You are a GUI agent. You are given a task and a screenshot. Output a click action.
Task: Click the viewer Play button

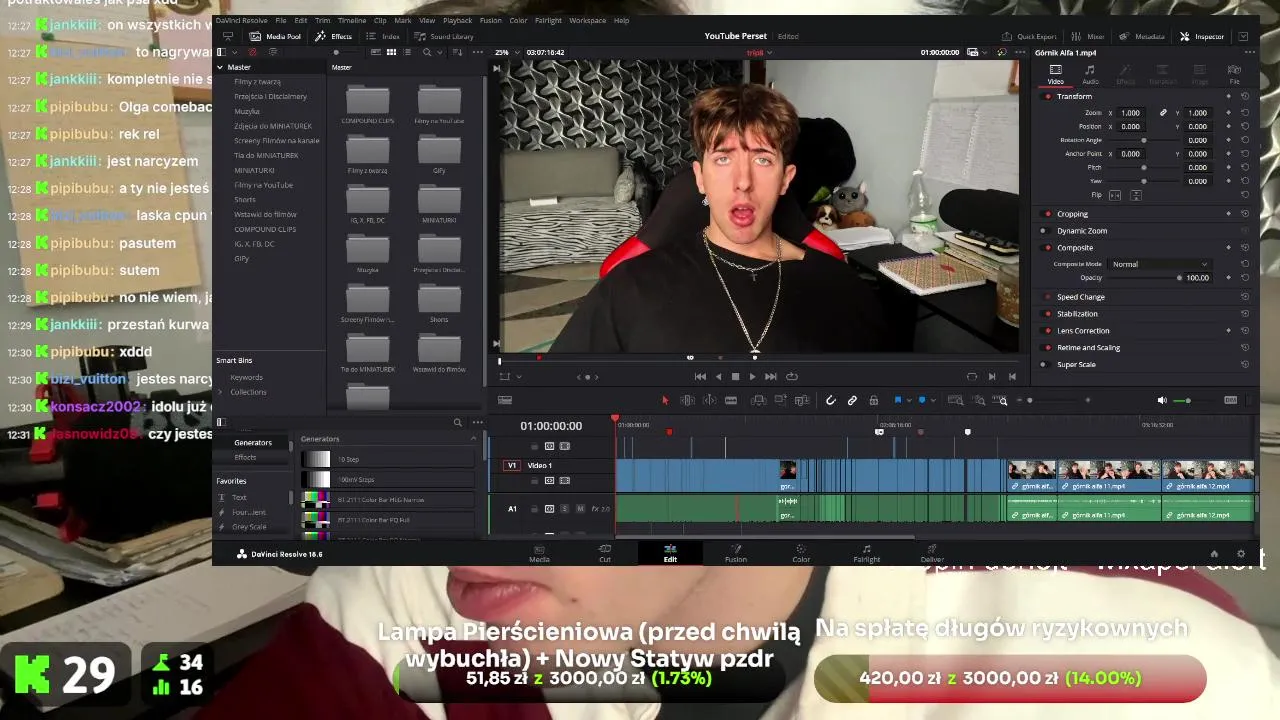(752, 376)
